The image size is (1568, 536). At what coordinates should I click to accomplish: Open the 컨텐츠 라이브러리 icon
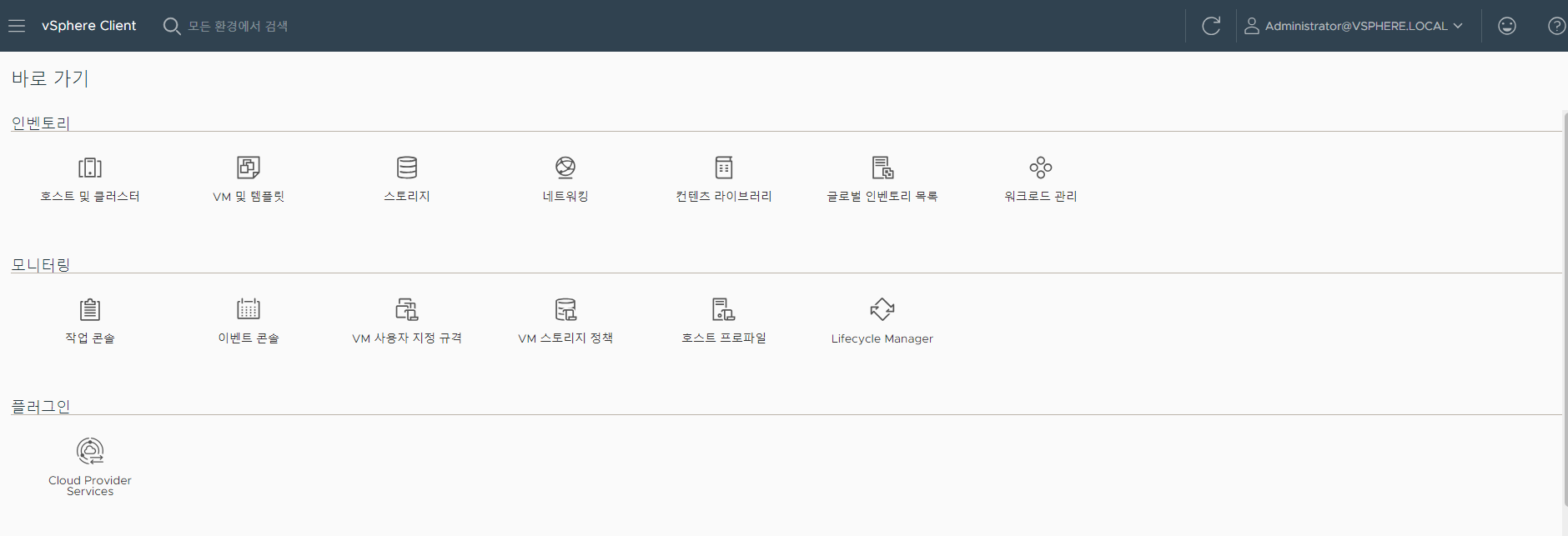(x=724, y=168)
